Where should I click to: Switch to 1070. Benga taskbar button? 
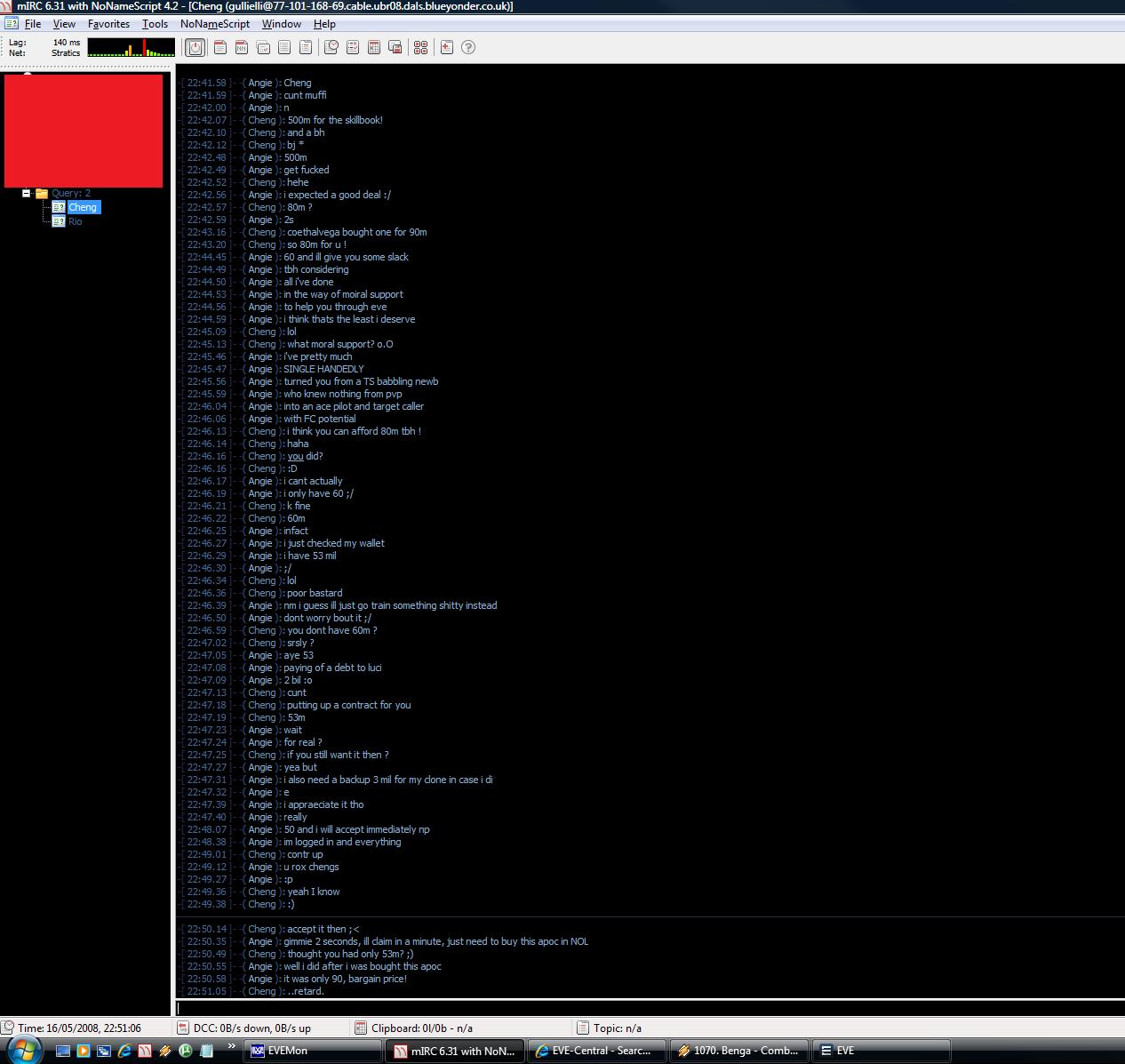739,1051
